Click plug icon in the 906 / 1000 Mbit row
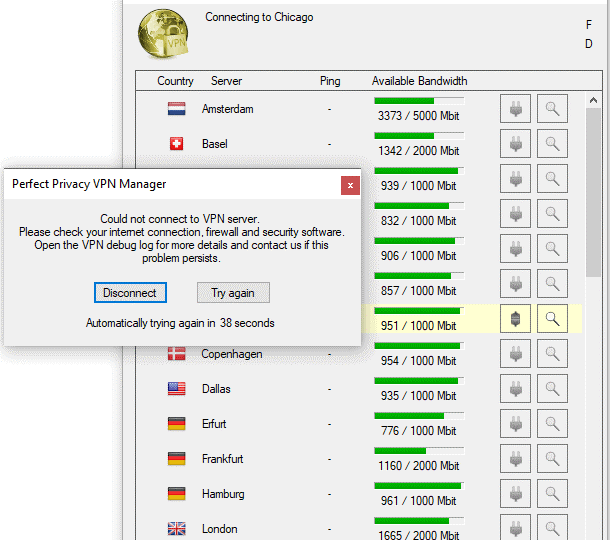This screenshot has width=610, height=540. pos(515,249)
